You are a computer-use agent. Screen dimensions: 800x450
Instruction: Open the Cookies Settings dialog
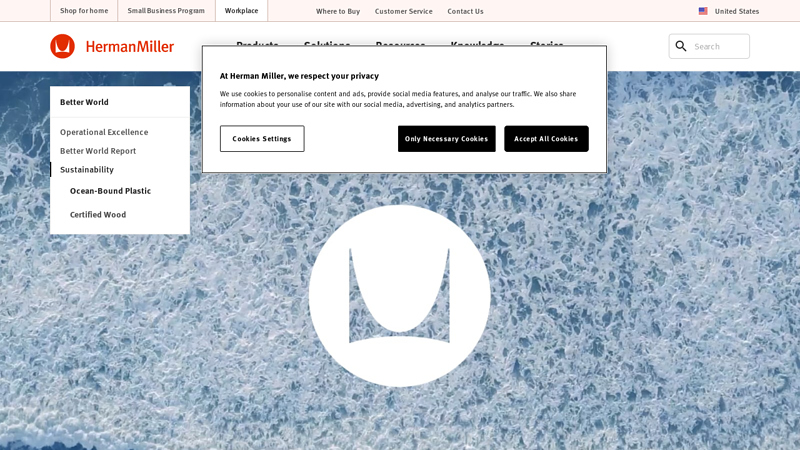[262, 139]
